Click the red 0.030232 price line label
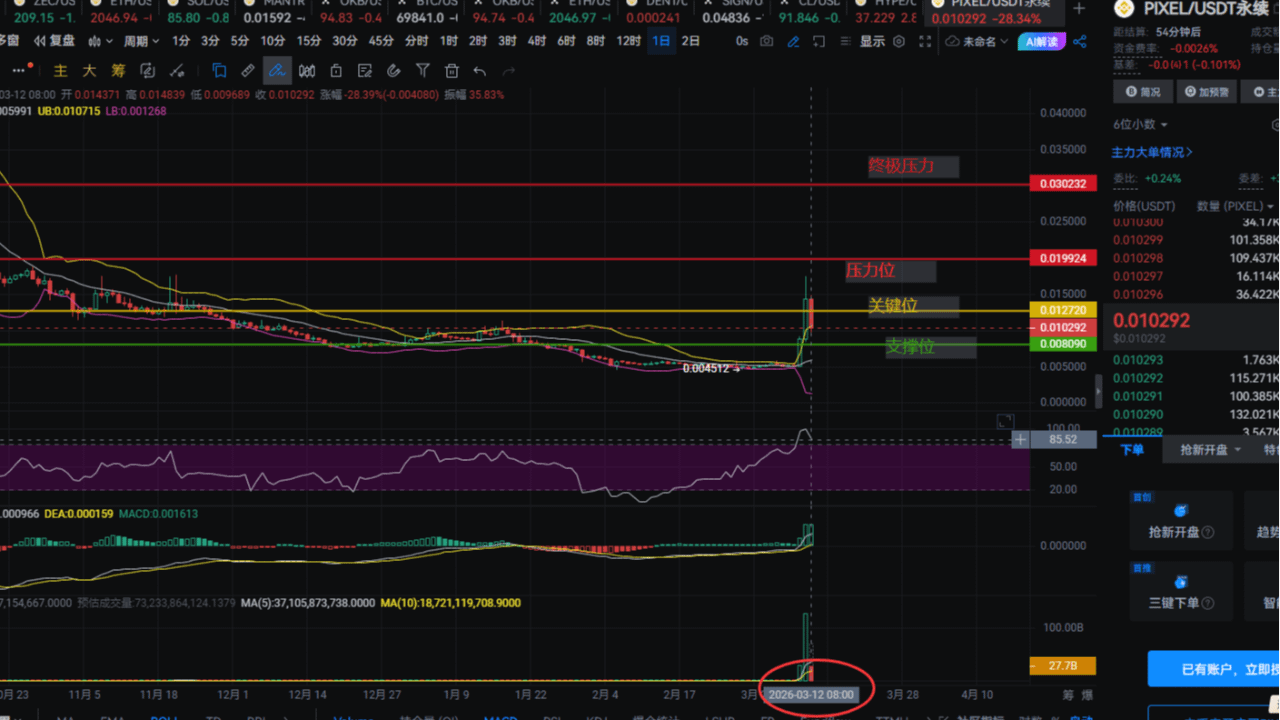Screen dimensions: 1280x720 click(x=1062, y=184)
